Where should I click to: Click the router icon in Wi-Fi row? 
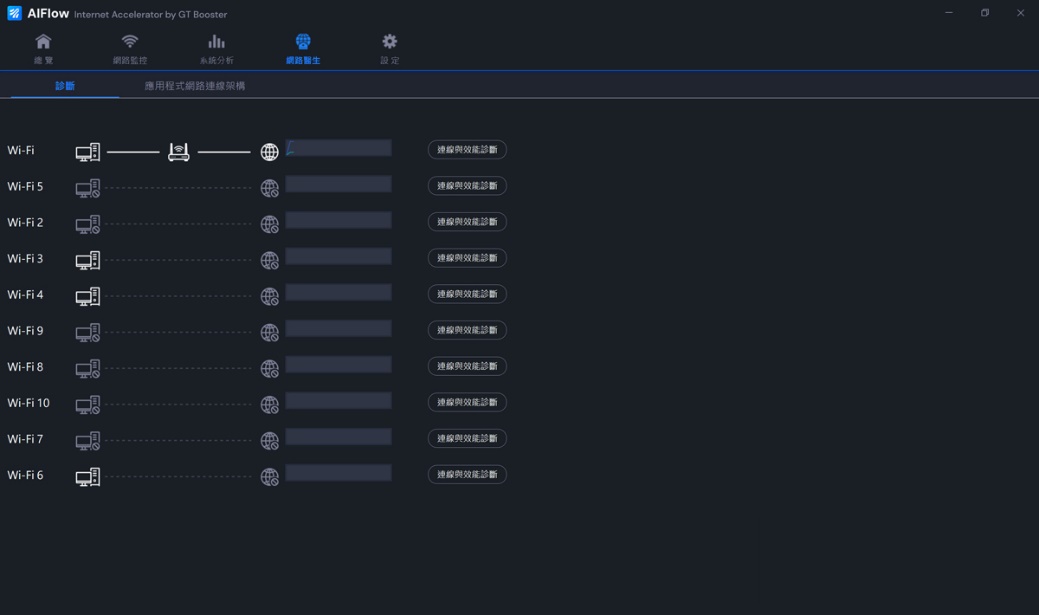pos(179,152)
